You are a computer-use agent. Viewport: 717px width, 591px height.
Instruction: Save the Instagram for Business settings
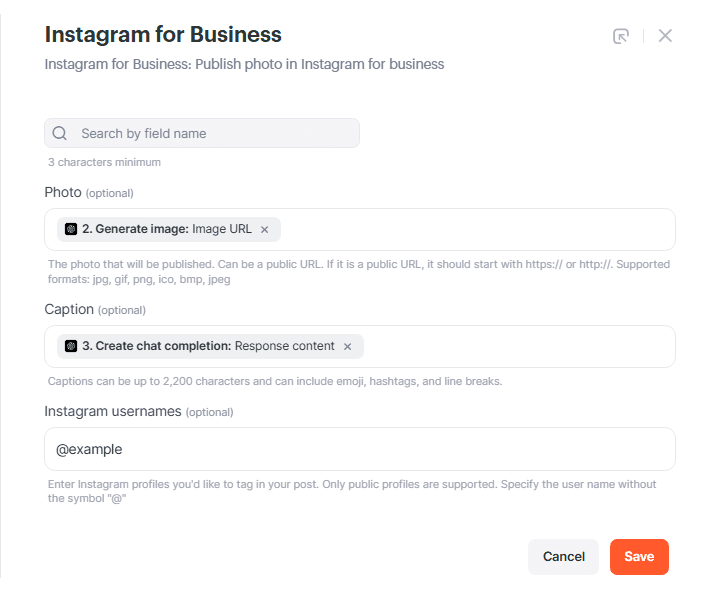click(639, 557)
